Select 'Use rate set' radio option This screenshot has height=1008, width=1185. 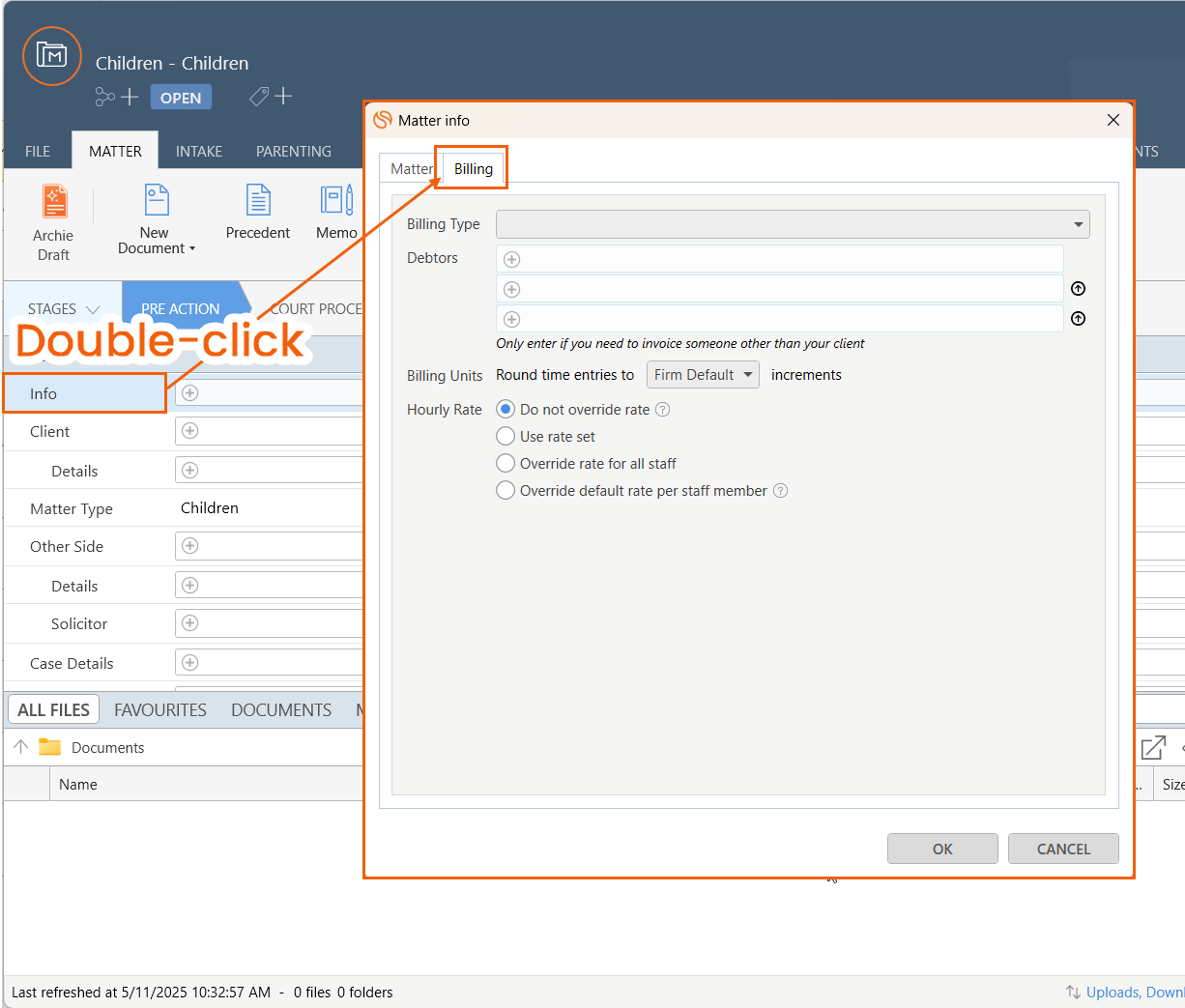click(506, 437)
